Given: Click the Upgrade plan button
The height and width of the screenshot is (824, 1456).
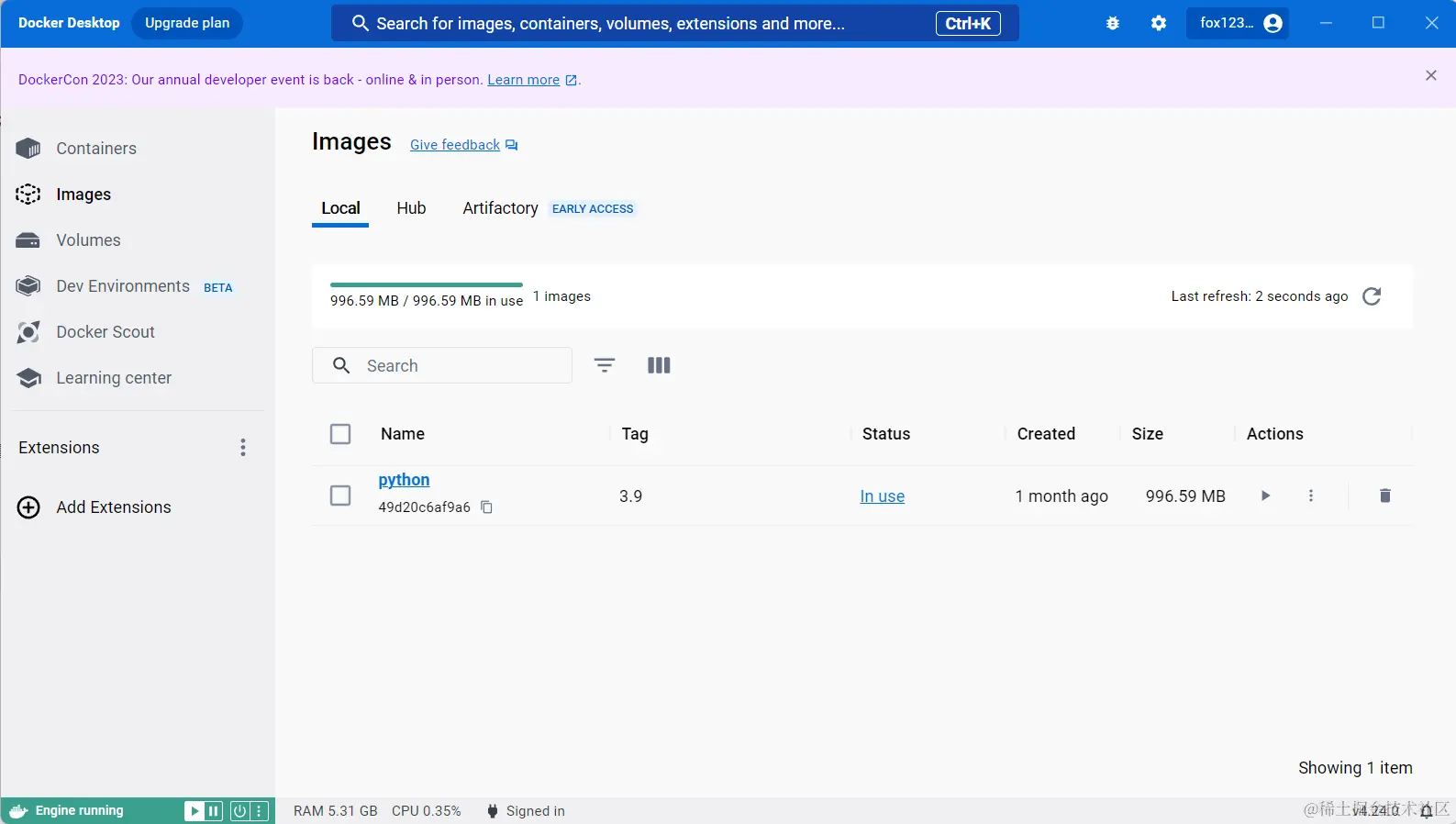Looking at the screenshot, I should [187, 23].
